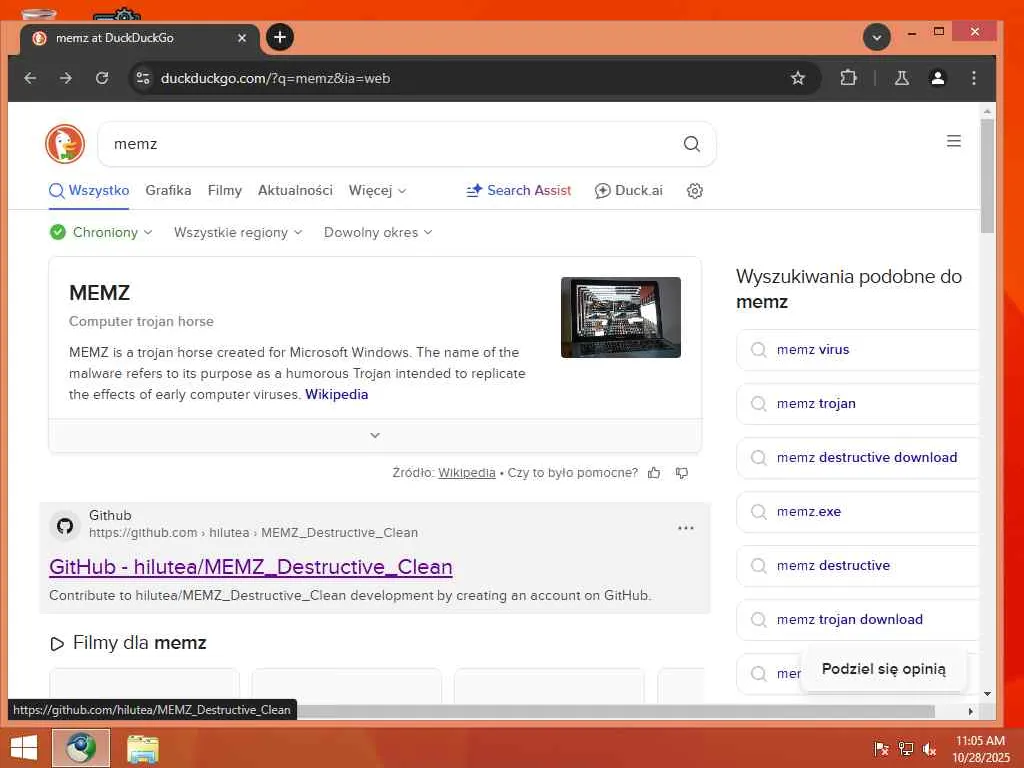Open the browser extensions puzzle icon
The width and height of the screenshot is (1024, 768).
848,78
